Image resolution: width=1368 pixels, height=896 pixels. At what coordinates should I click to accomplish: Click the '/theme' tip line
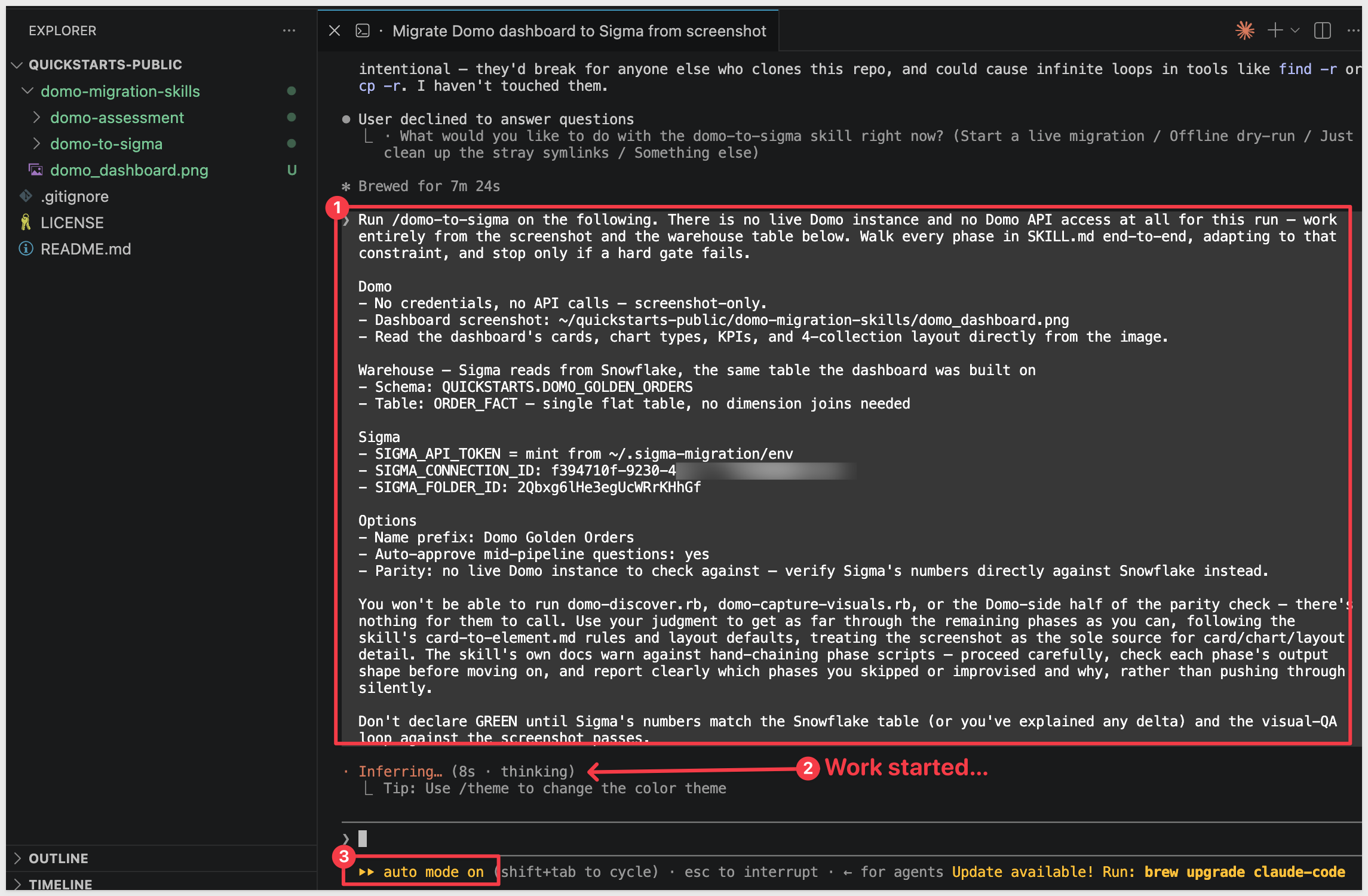click(x=554, y=788)
